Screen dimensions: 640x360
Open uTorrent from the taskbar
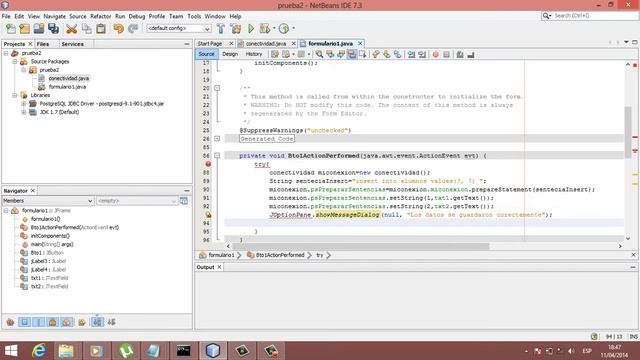point(127,351)
